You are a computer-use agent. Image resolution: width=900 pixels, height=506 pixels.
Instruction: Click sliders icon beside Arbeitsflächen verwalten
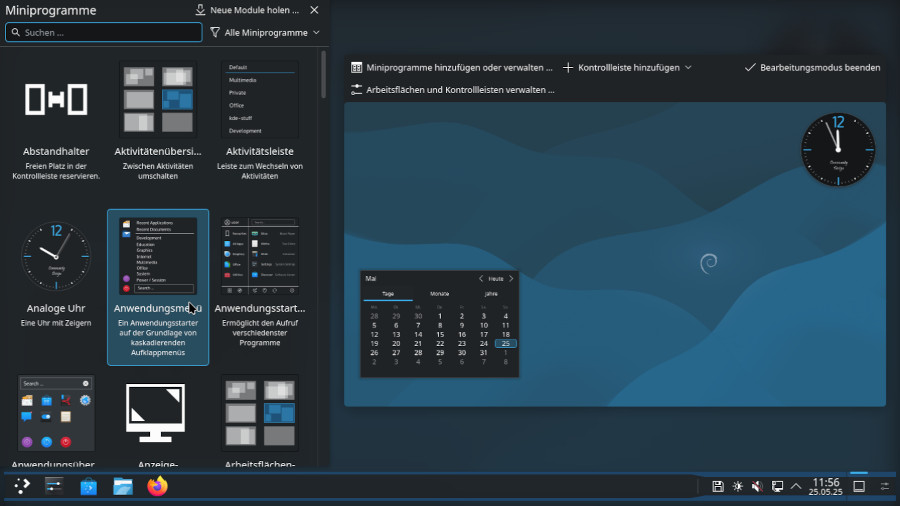(x=356, y=89)
